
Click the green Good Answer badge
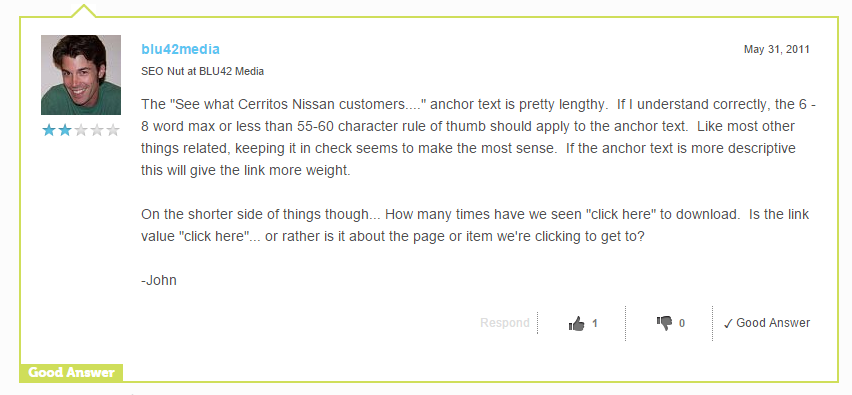[x=71, y=373]
